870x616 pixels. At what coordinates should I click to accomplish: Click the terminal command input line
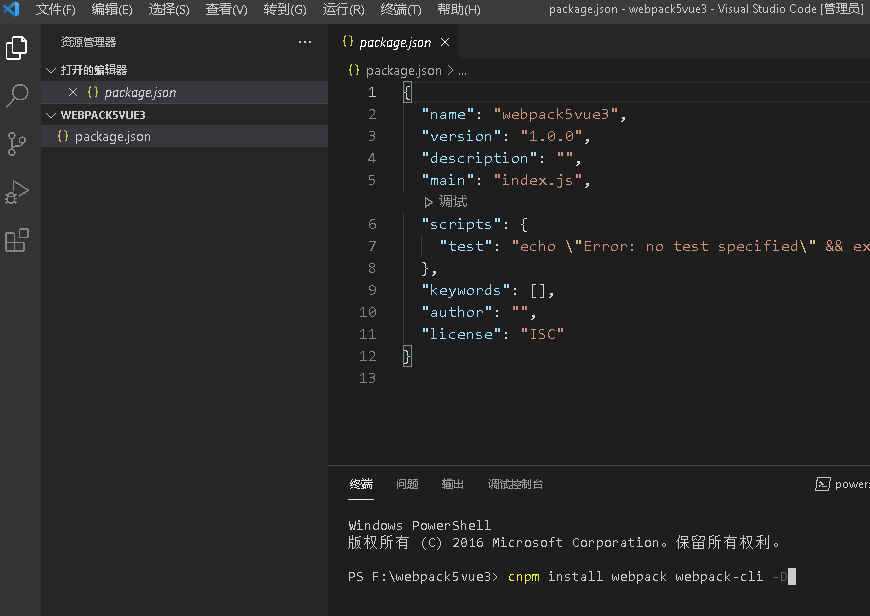(571, 577)
